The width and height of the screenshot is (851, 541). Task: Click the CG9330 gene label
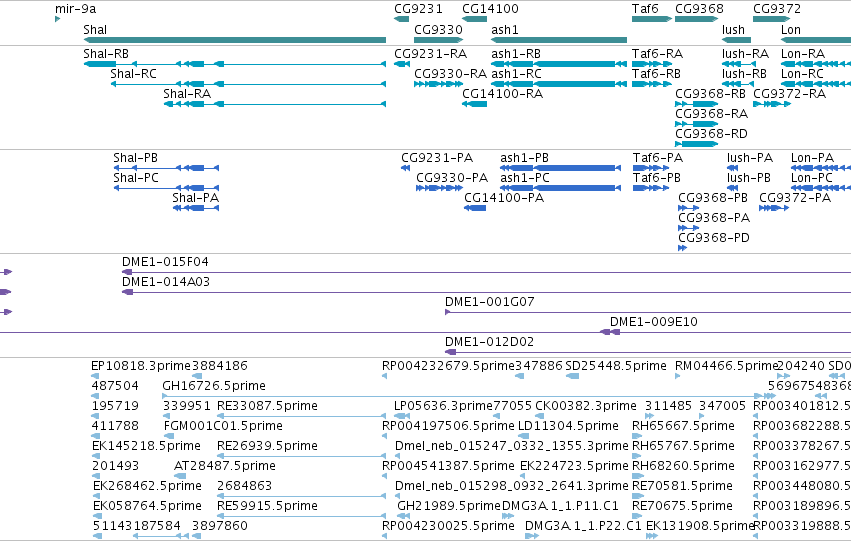(438, 30)
